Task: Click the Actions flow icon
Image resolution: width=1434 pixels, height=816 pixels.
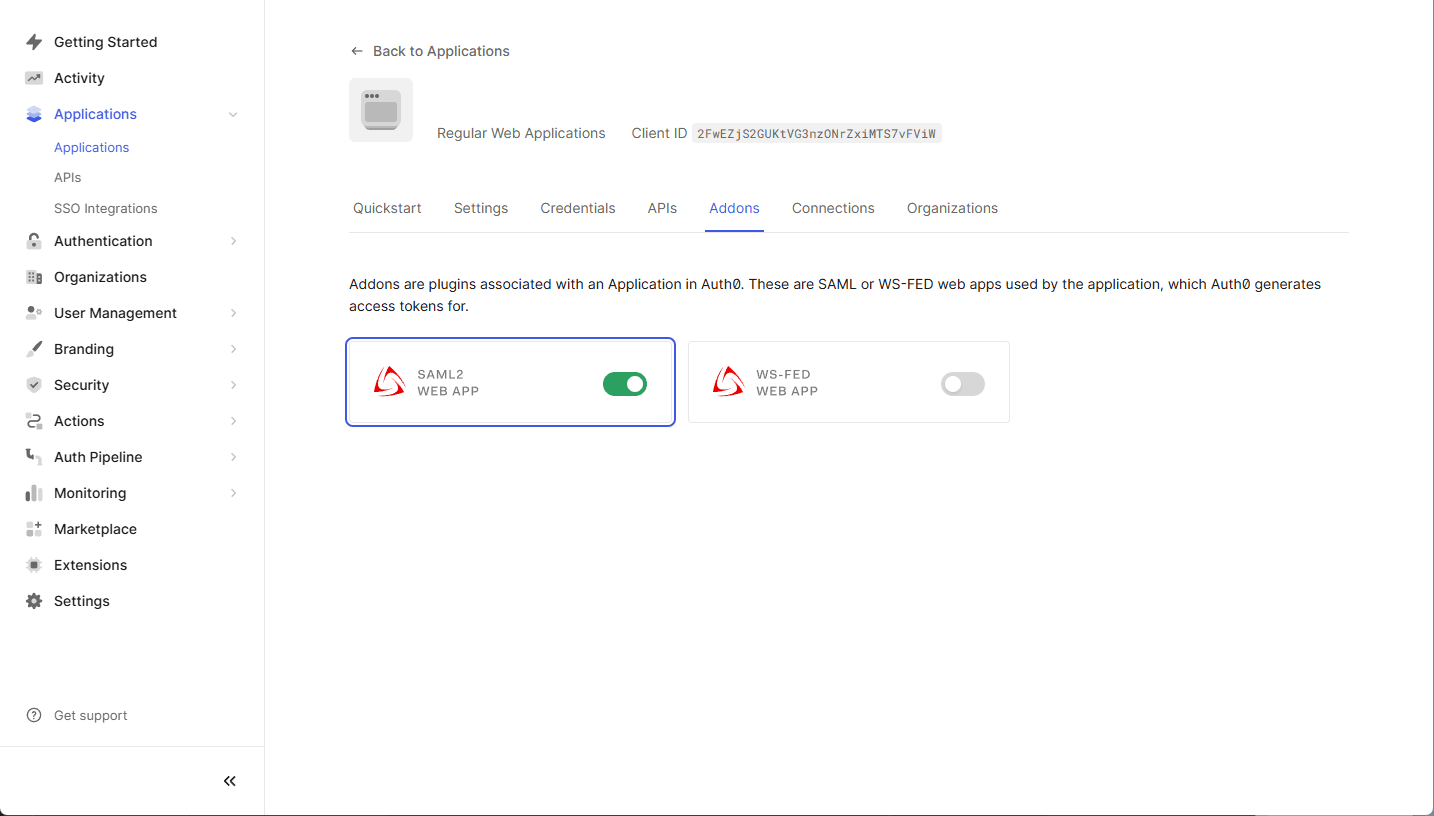Action: [34, 421]
